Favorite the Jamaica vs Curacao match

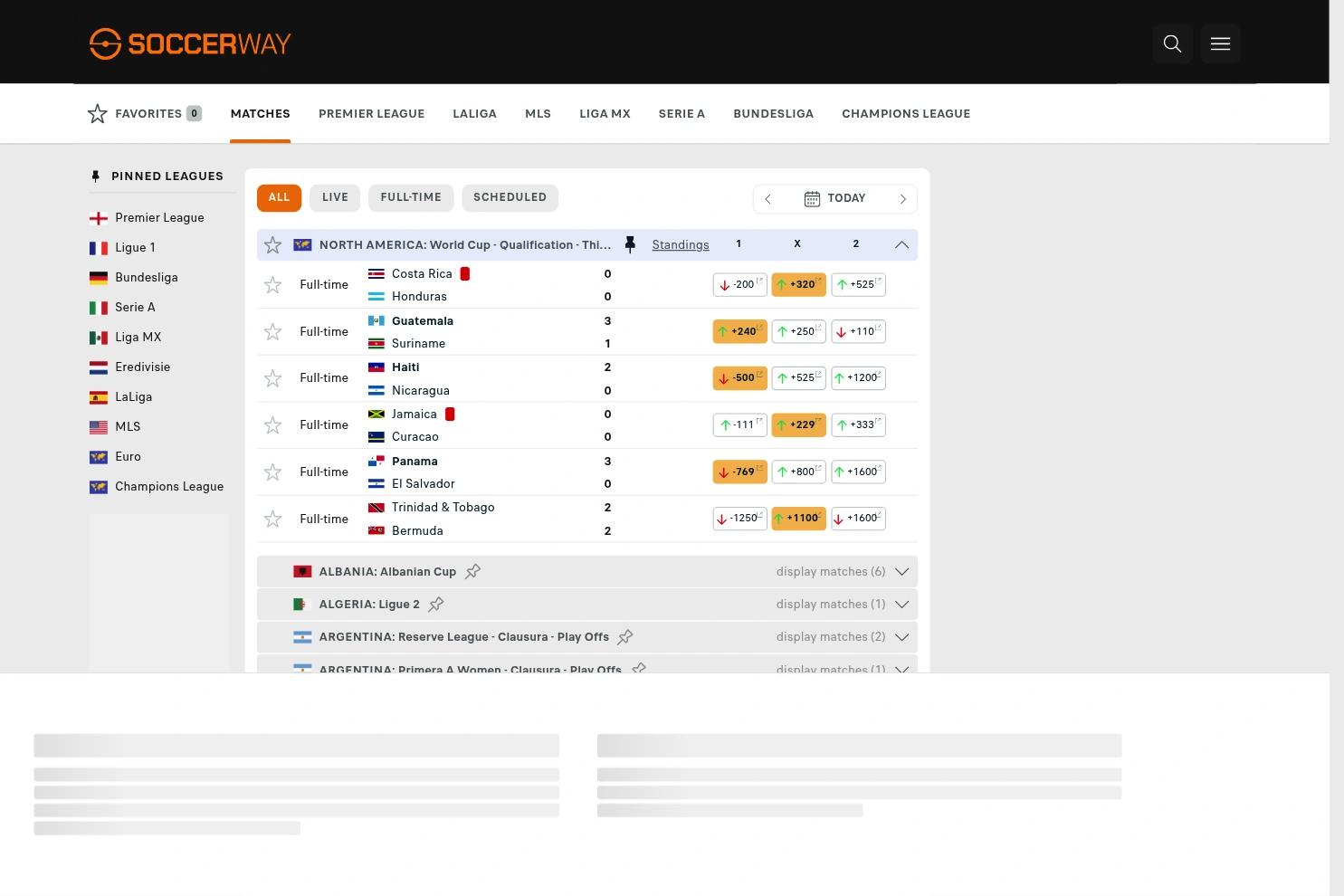click(272, 425)
